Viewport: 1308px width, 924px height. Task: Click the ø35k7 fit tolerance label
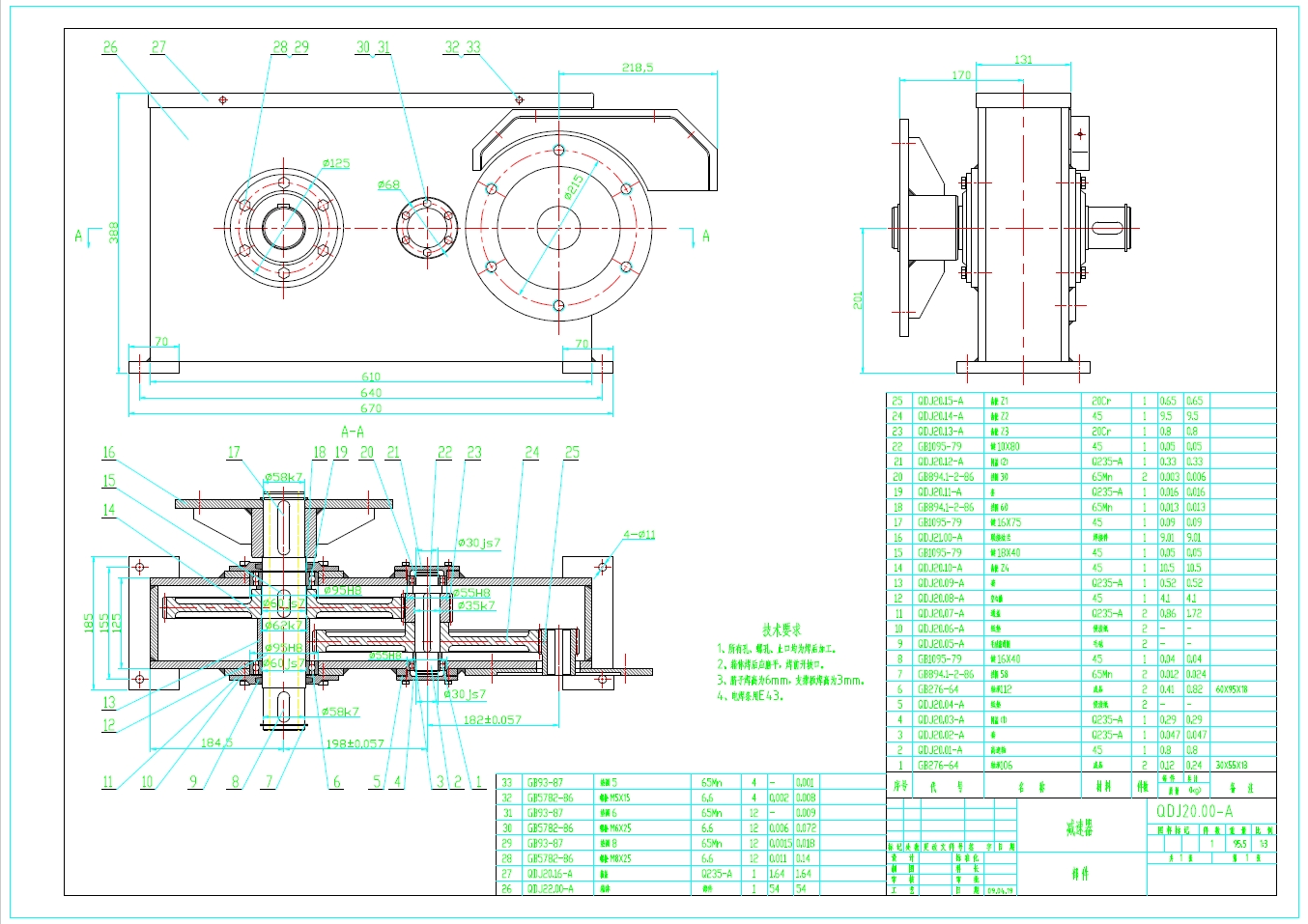point(475,605)
